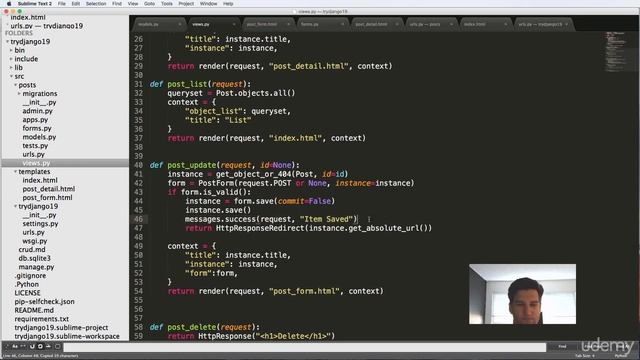Screen dimensions: 640x360
Task: Click line number 46 in the gutter
Action: pyautogui.click(x=138, y=219)
